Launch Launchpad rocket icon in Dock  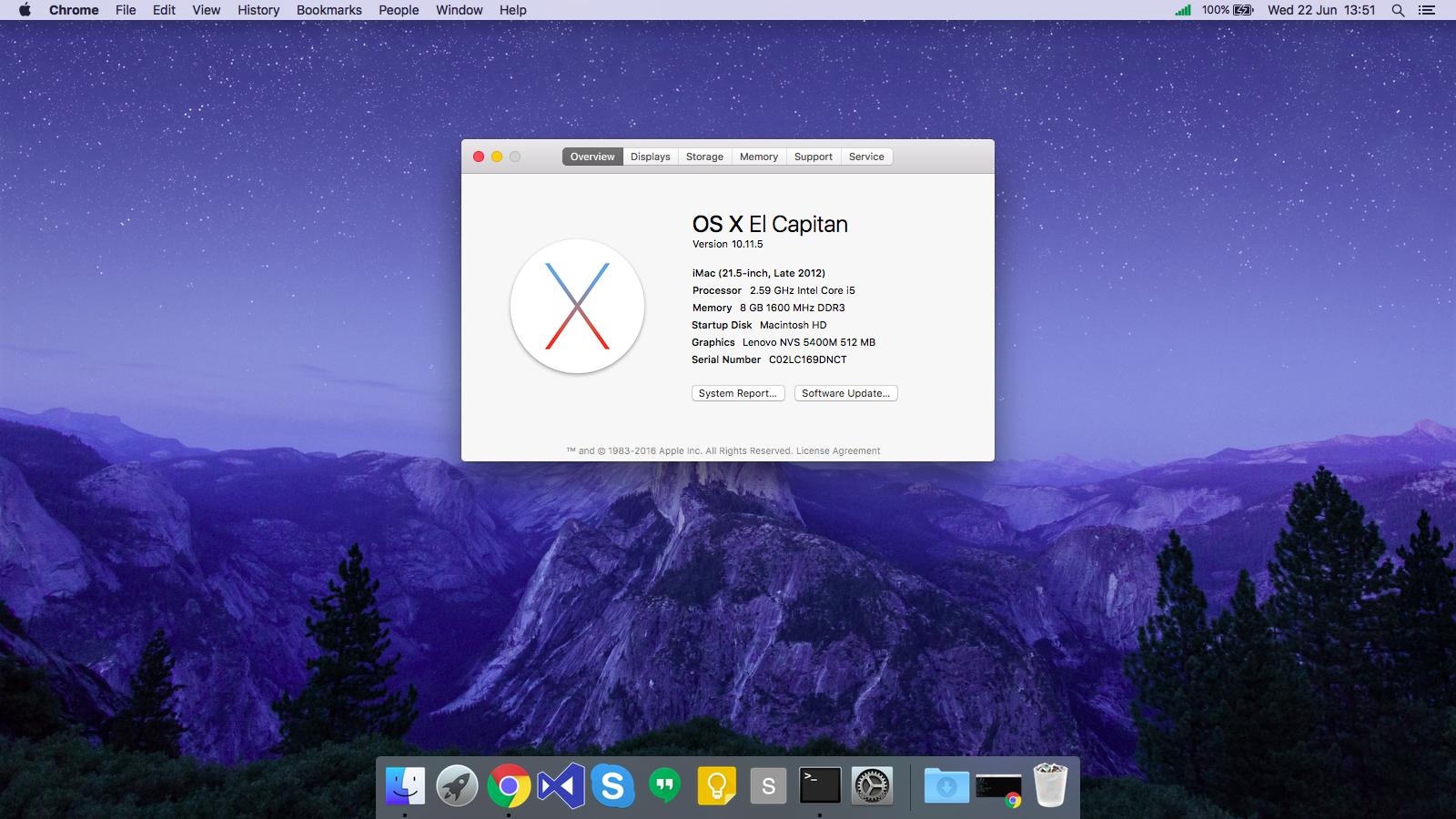[457, 784]
